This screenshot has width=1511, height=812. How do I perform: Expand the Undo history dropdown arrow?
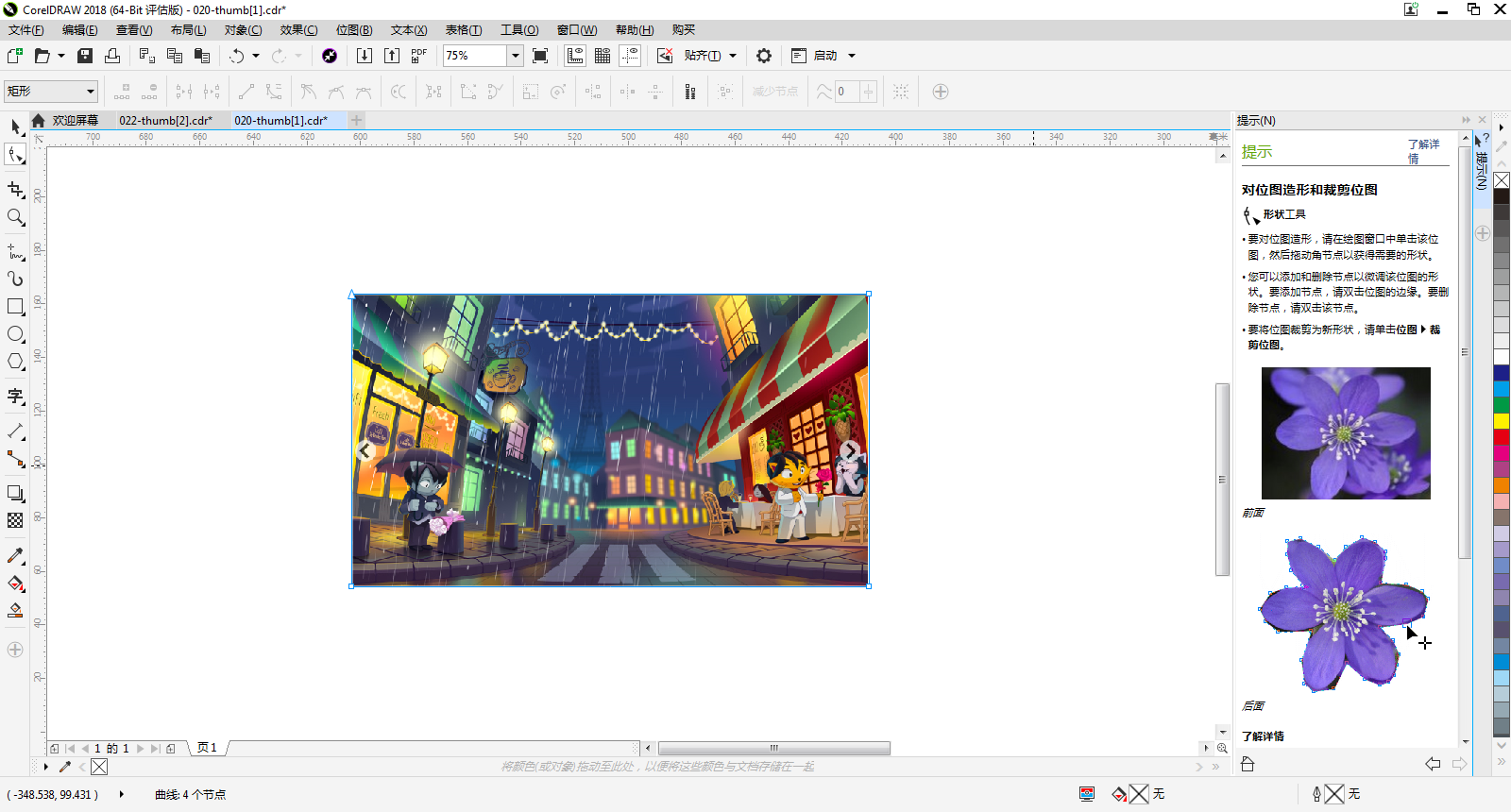pyautogui.click(x=256, y=56)
